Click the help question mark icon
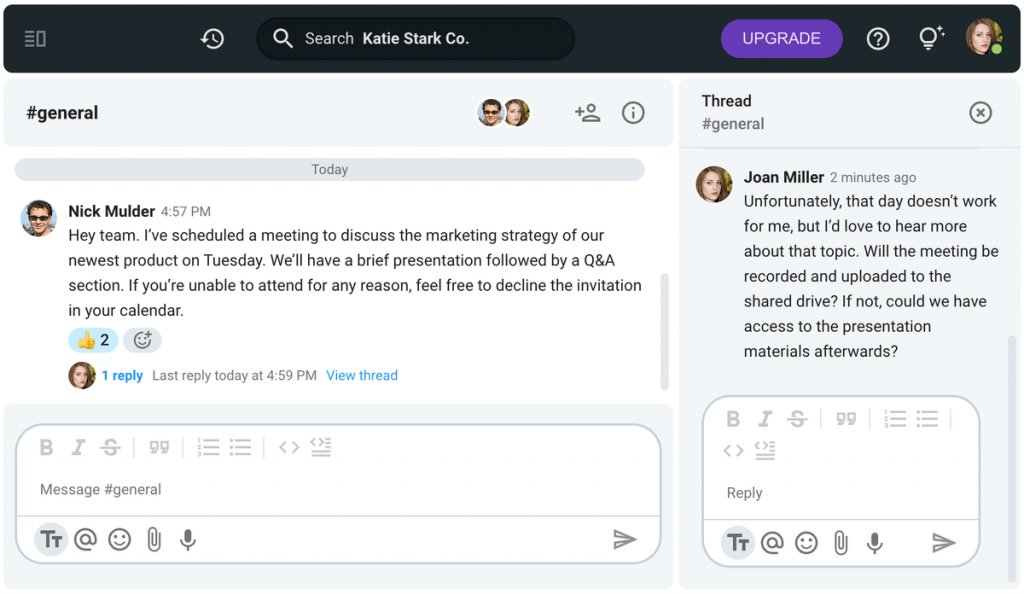Viewport: 1024px width, 594px height. 878,39
